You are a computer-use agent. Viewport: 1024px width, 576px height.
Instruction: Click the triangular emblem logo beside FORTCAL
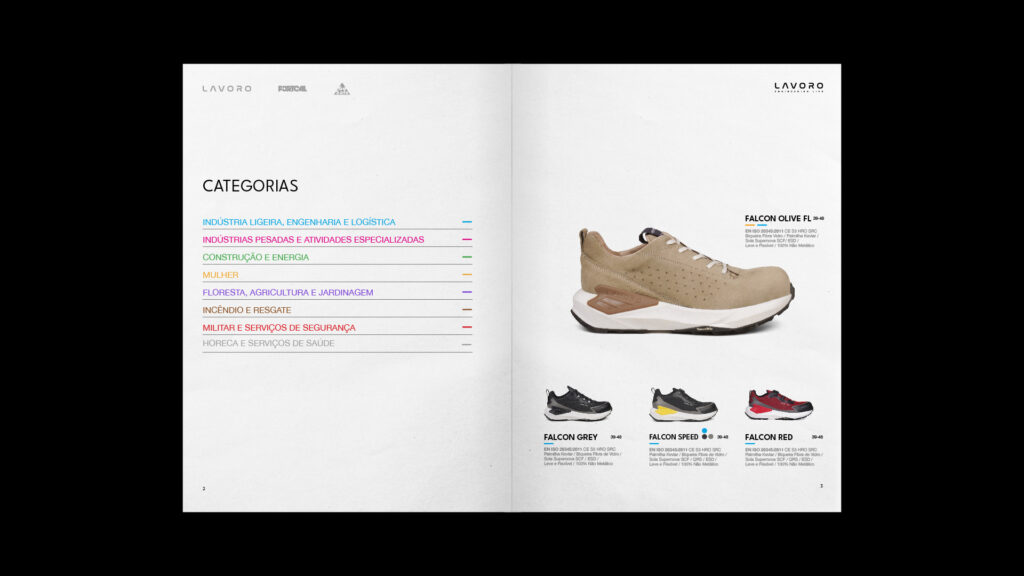(341, 89)
